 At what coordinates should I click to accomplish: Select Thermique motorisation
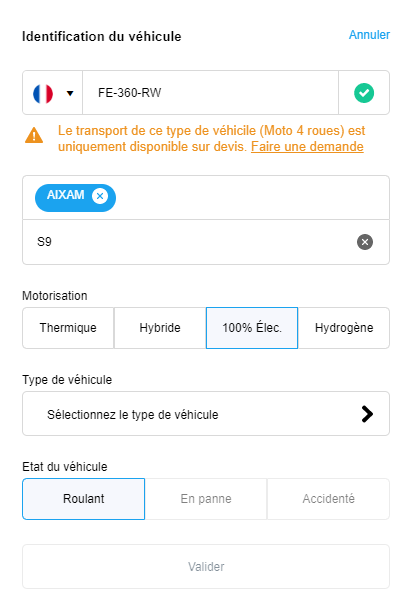68,328
